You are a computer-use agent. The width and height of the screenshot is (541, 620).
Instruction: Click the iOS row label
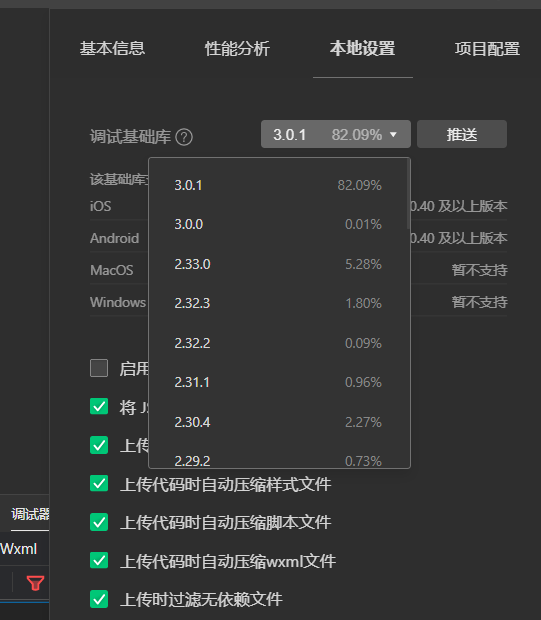[x=100, y=206]
